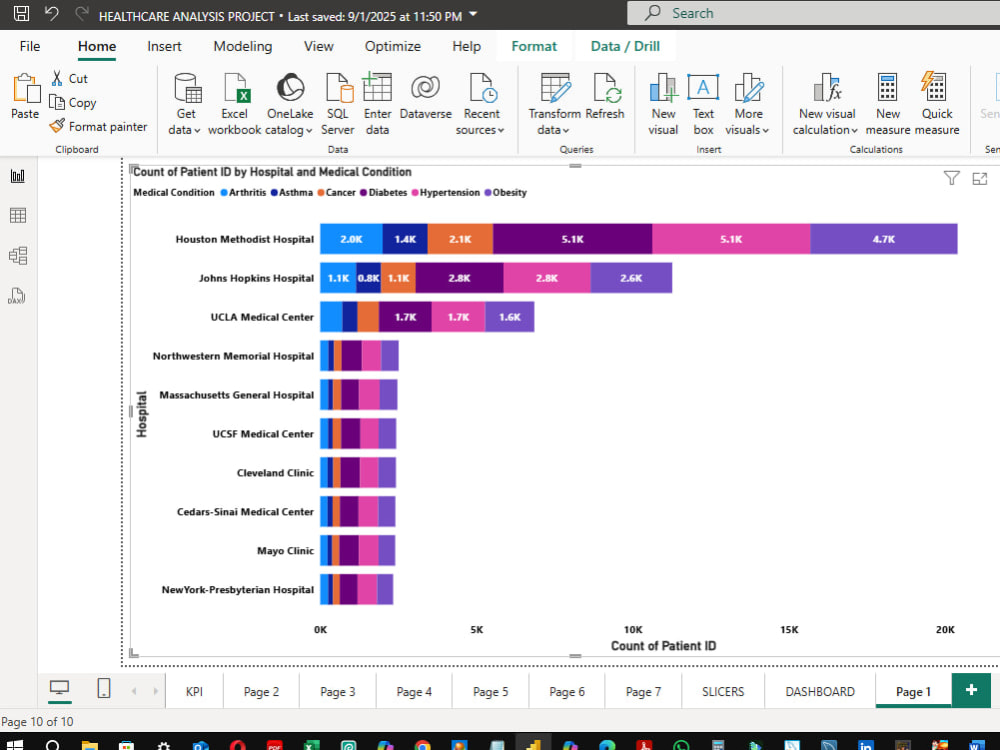Select Obesity legend swatch
Image resolution: width=1000 pixels, height=750 pixels.
(488, 193)
